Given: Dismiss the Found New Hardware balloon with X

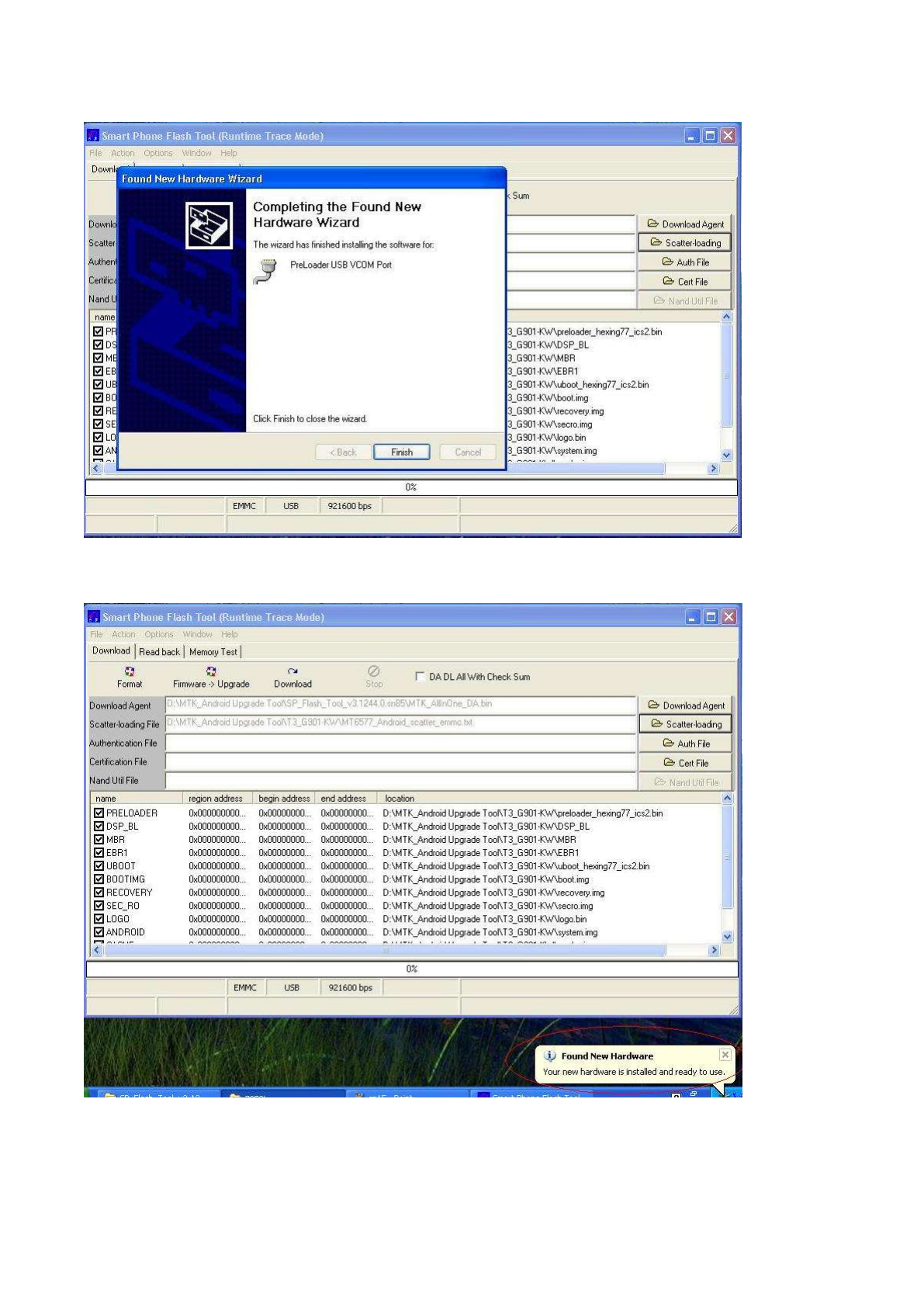Looking at the screenshot, I should 725,1055.
